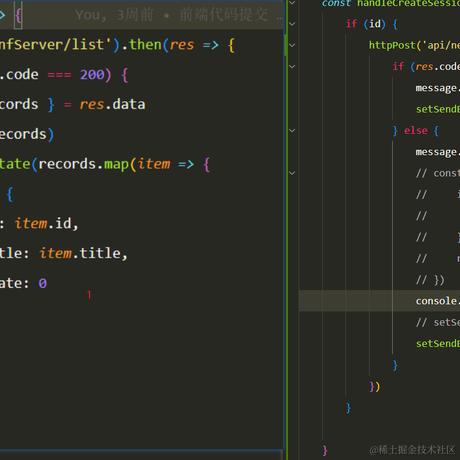Fold the 'if (res.code' block chevron

(292, 67)
